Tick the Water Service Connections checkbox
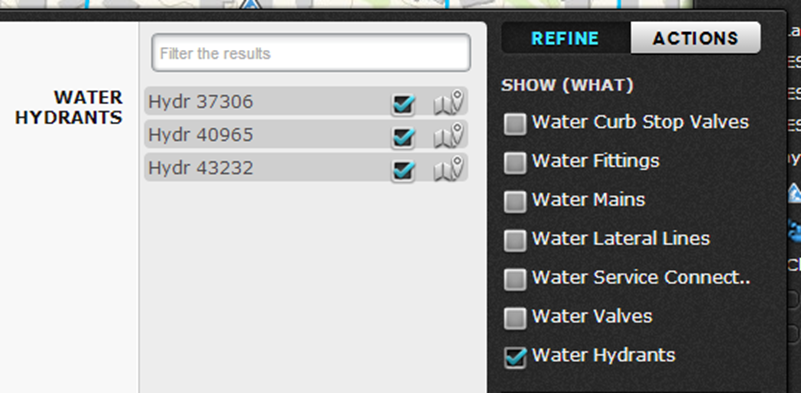The image size is (801, 393). [515, 280]
